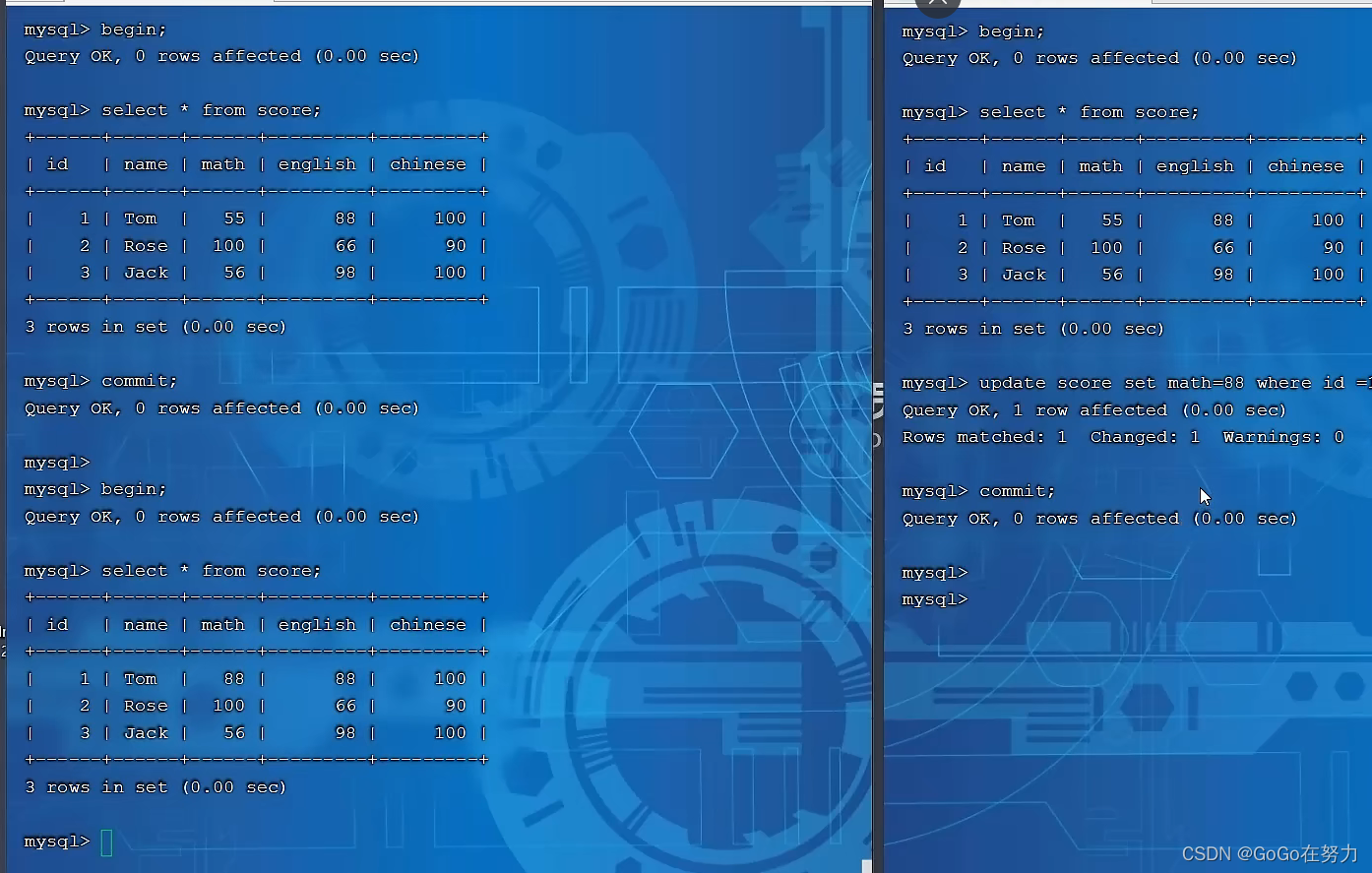Click Rose's english value 66 in right terminal
This screenshot has width=1372, height=873.
point(1223,248)
